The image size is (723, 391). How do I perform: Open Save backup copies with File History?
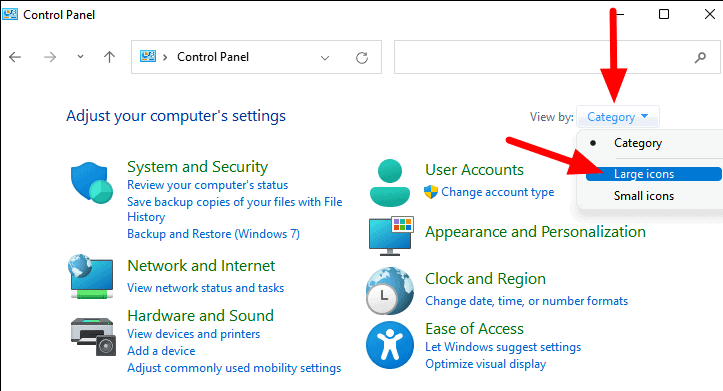235,209
